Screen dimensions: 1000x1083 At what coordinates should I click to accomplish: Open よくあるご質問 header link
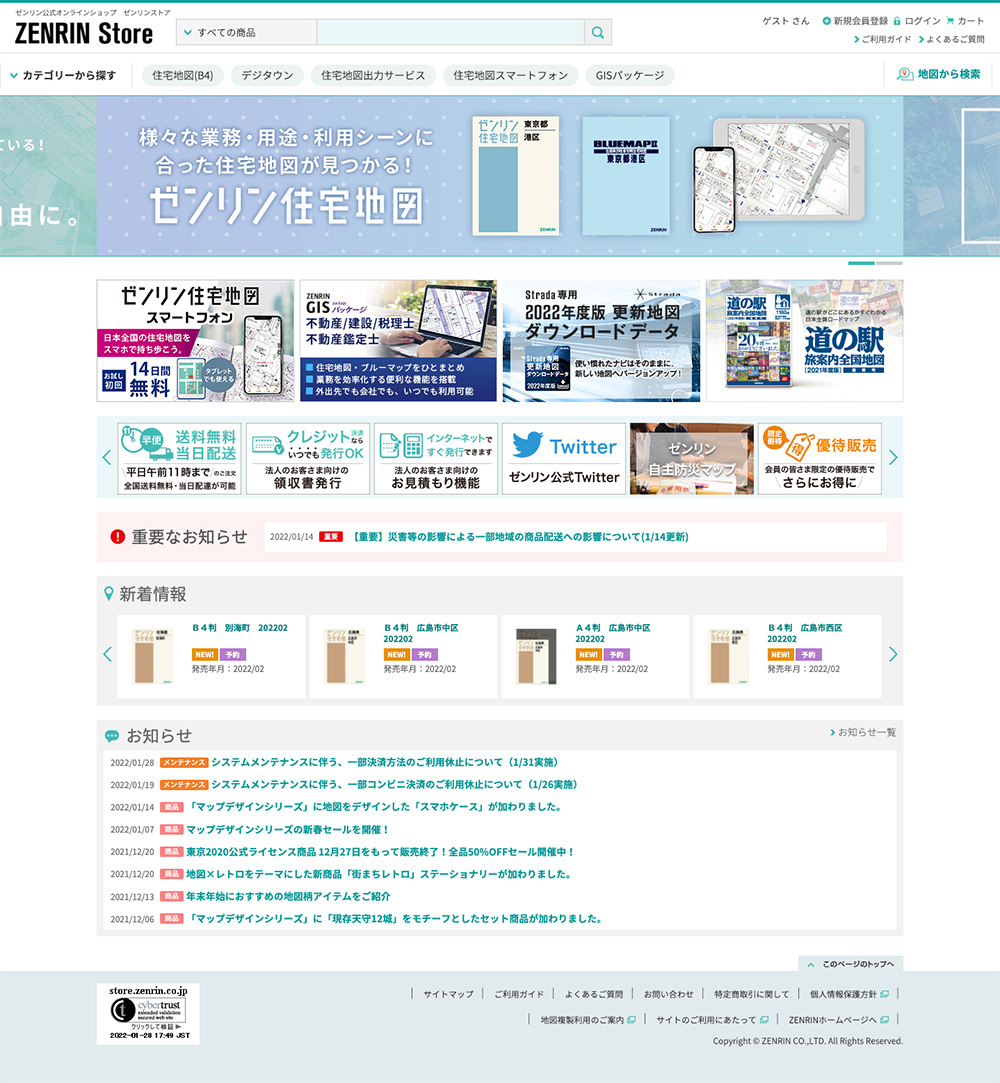[x=952, y=39]
